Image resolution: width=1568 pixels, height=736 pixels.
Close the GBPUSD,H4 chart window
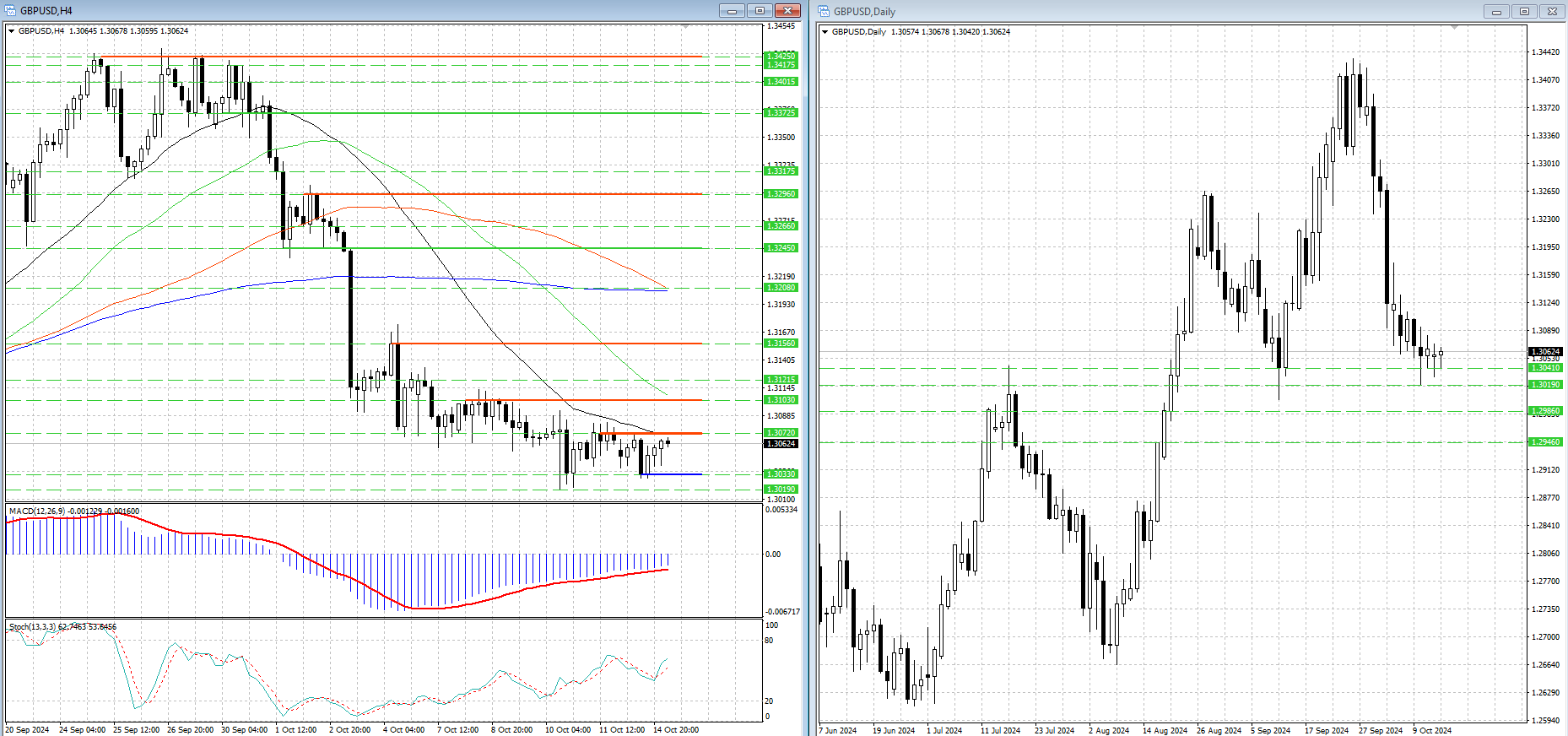(788, 11)
